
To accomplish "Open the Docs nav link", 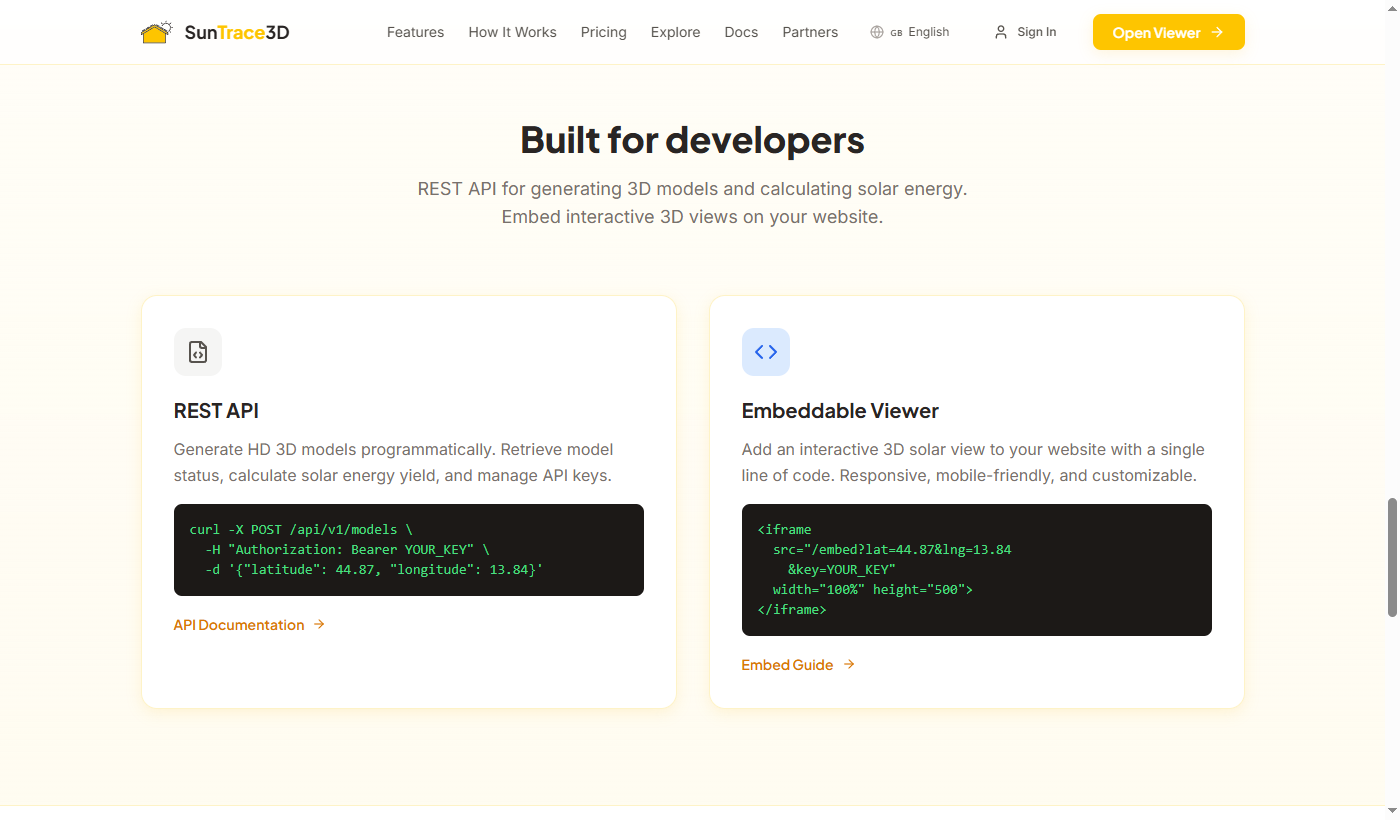I will click(741, 32).
